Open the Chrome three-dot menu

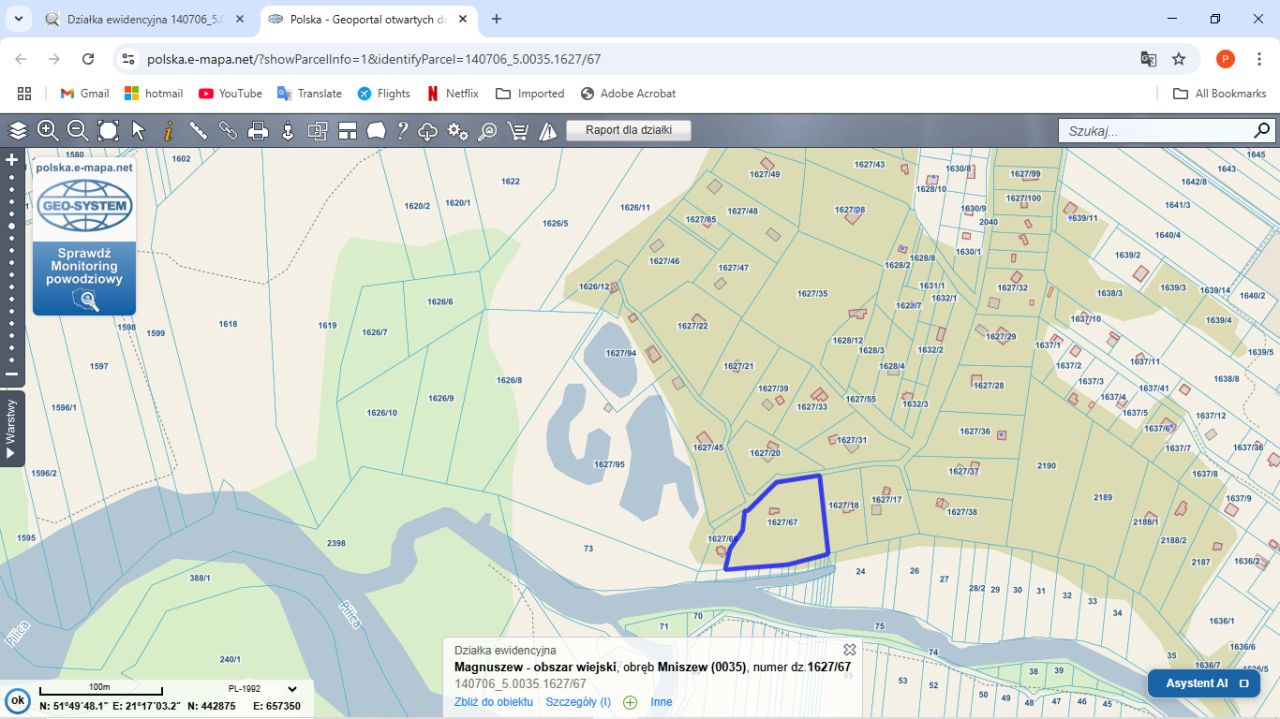pyautogui.click(x=1258, y=59)
